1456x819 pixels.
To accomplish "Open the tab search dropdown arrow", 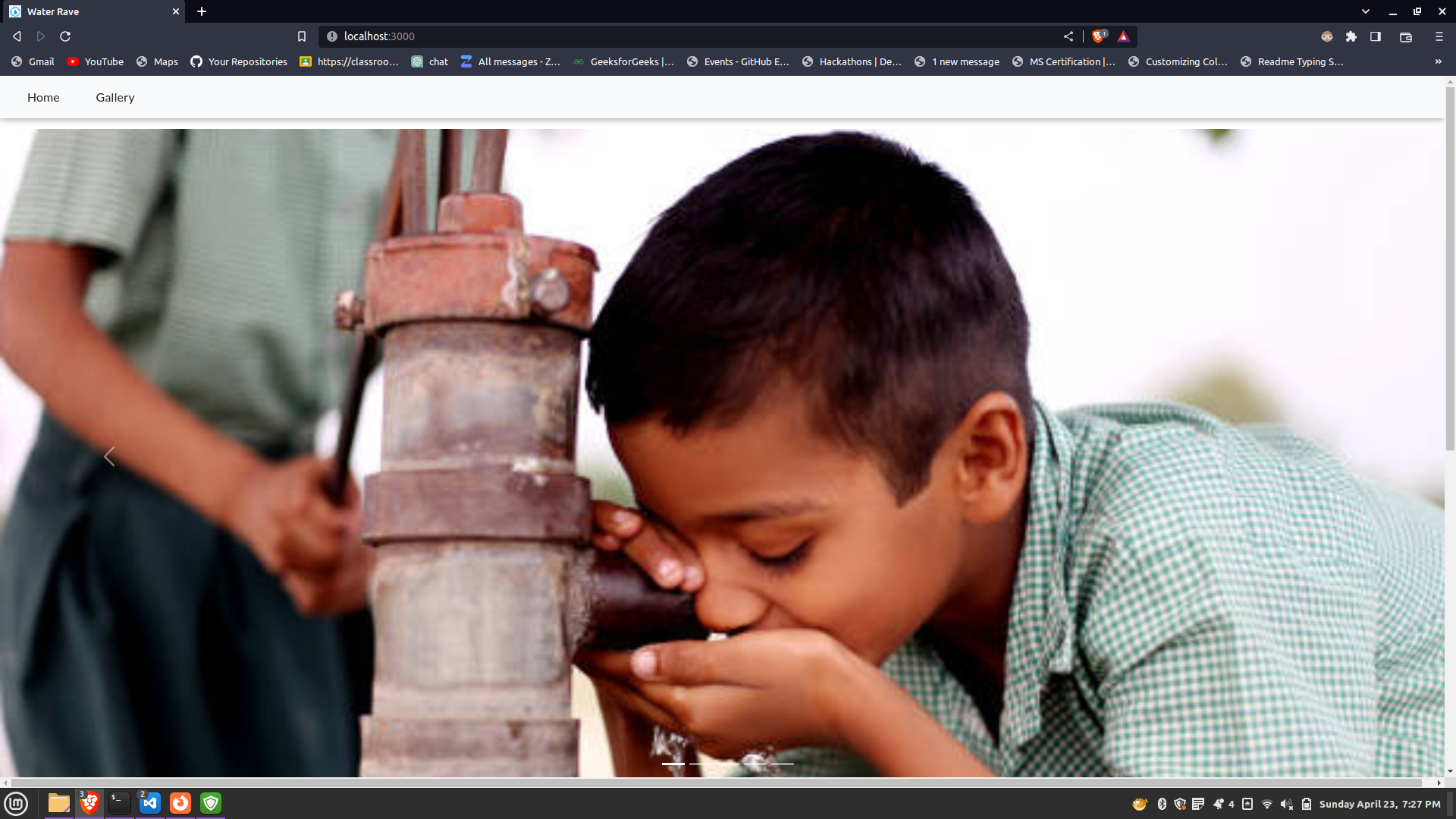I will [x=1366, y=11].
